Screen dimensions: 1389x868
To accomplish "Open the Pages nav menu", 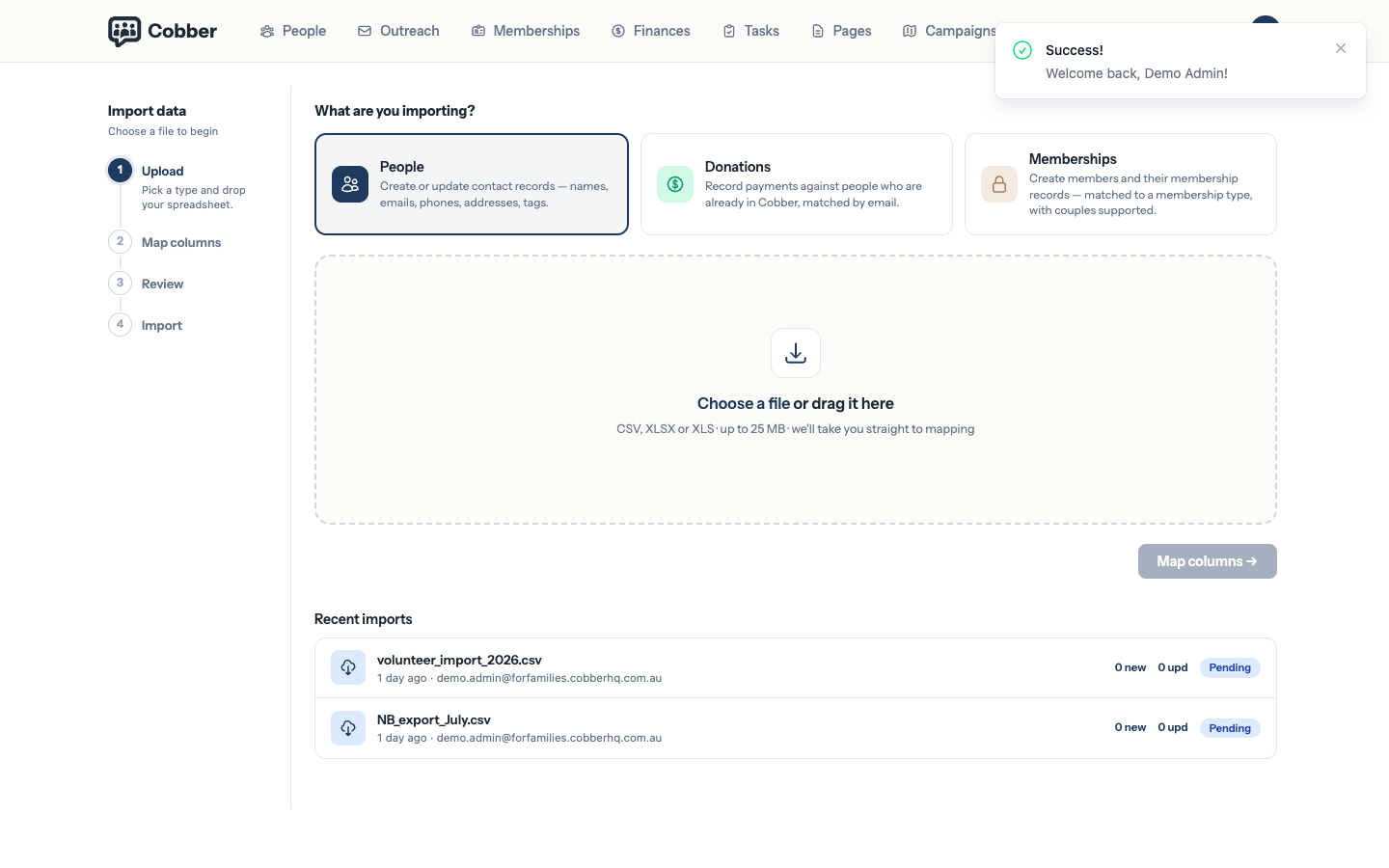I will click(842, 31).
